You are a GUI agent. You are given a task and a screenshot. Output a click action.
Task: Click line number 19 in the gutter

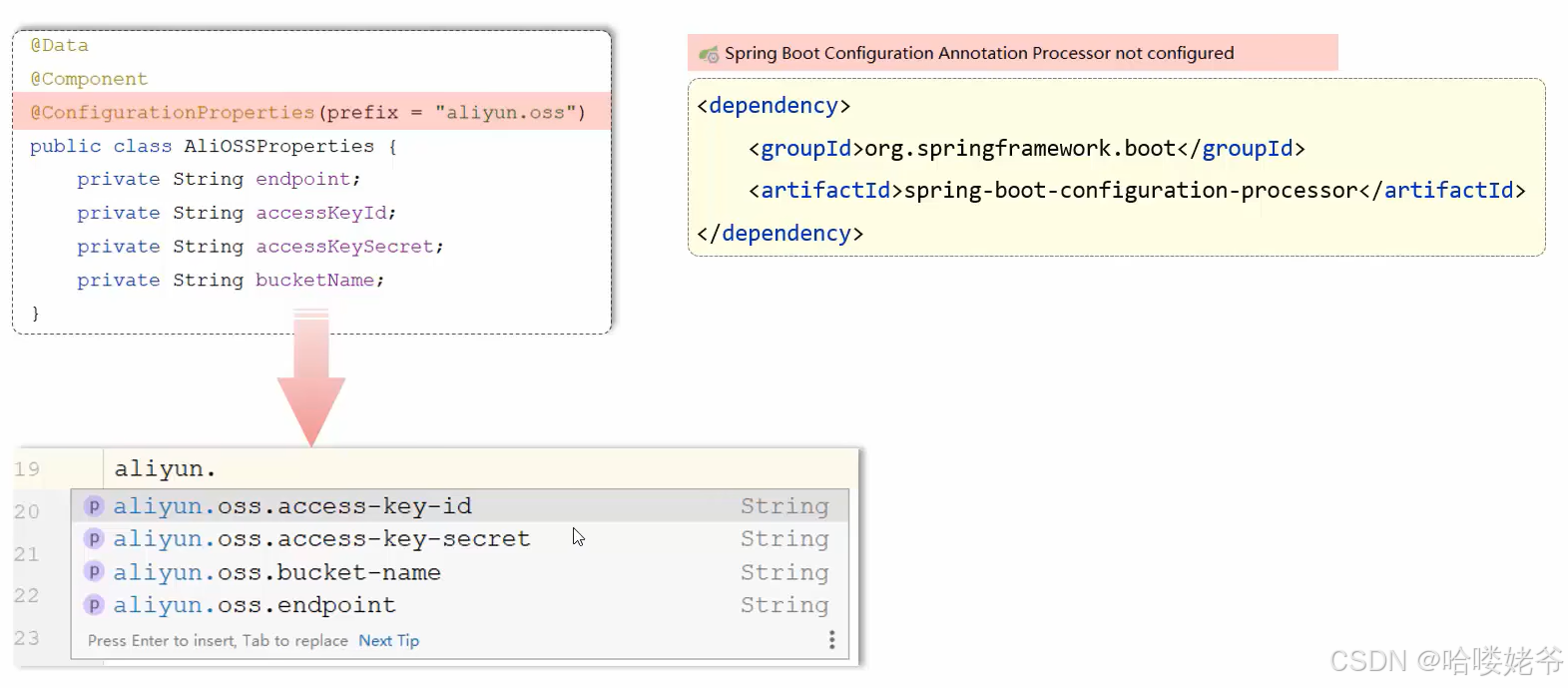(x=27, y=469)
